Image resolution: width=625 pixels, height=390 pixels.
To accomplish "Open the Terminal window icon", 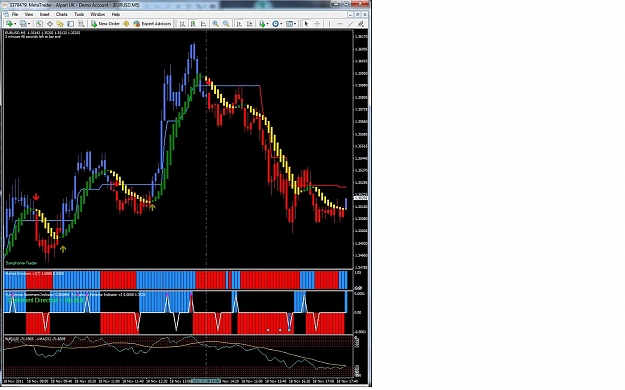I will pyautogui.click(x=71, y=24).
